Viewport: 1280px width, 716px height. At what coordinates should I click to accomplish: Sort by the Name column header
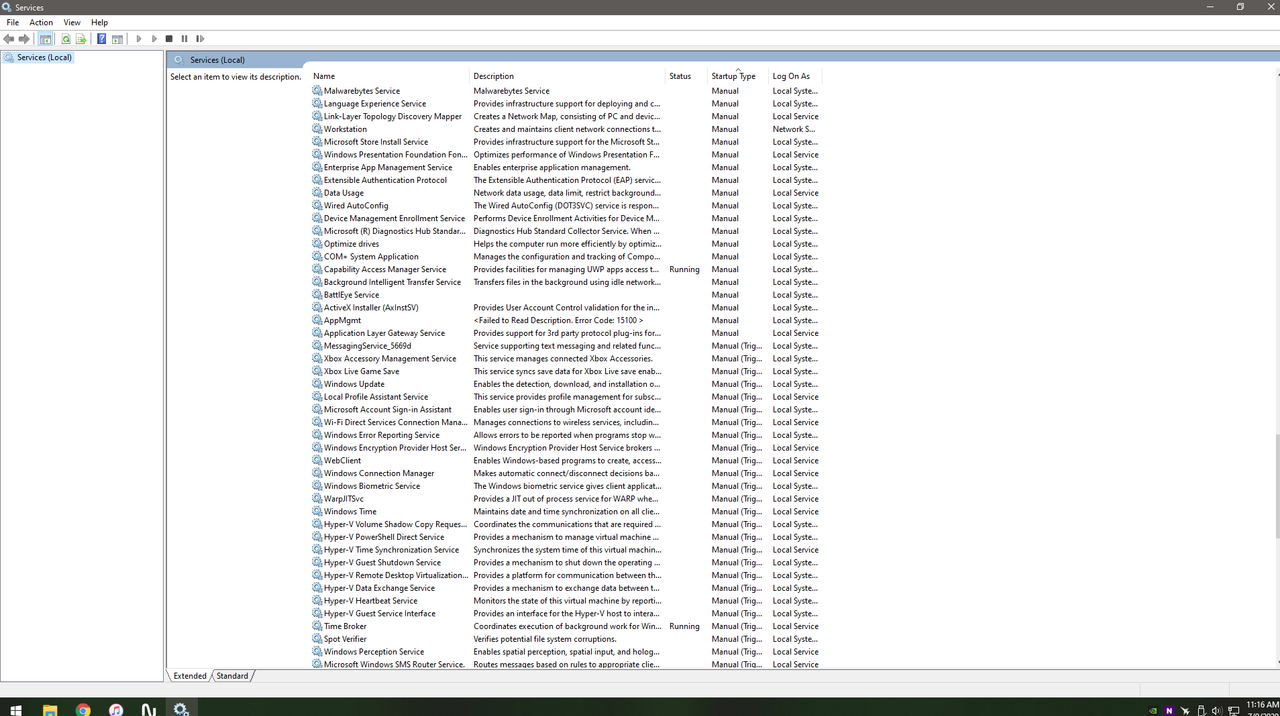pos(389,76)
